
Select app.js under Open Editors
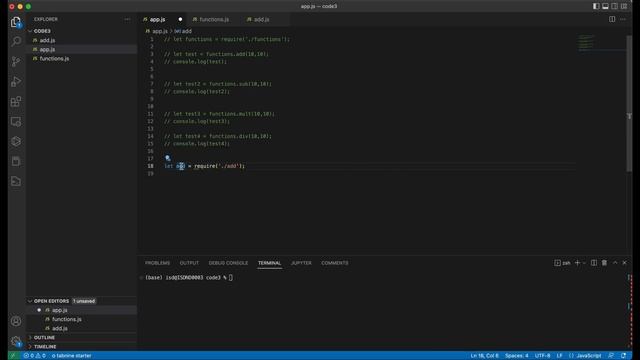click(82, 310)
